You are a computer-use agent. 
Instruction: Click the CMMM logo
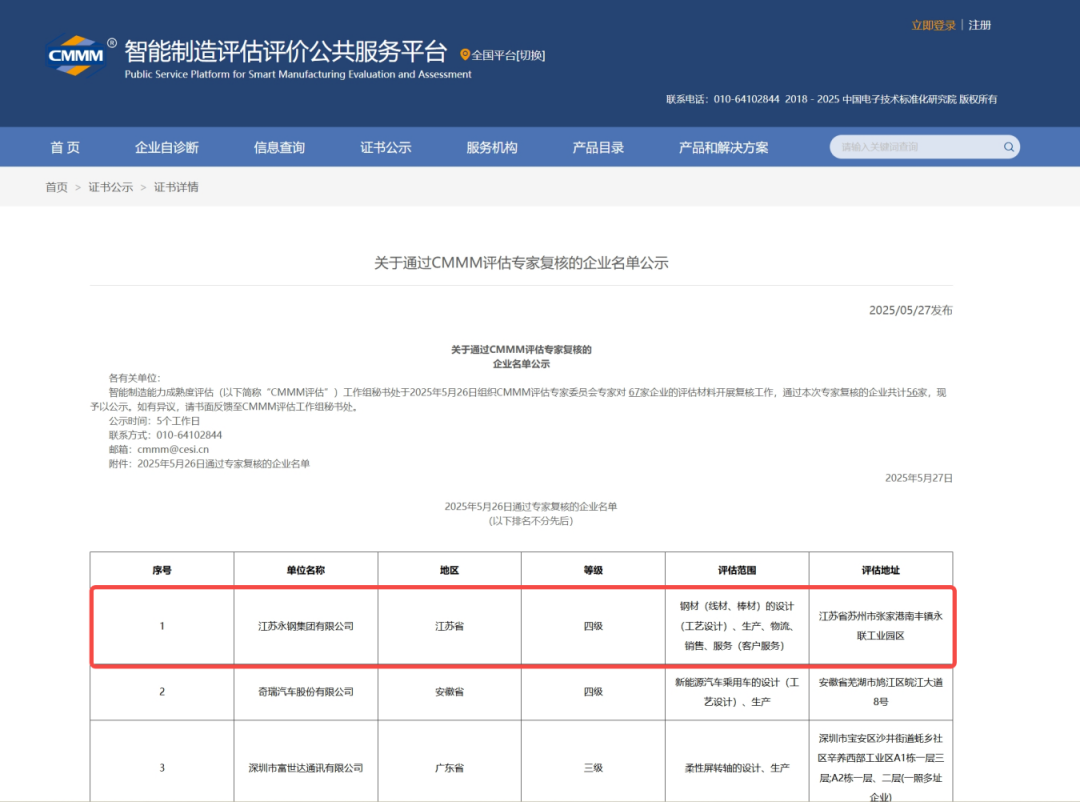[x=76, y=55]
